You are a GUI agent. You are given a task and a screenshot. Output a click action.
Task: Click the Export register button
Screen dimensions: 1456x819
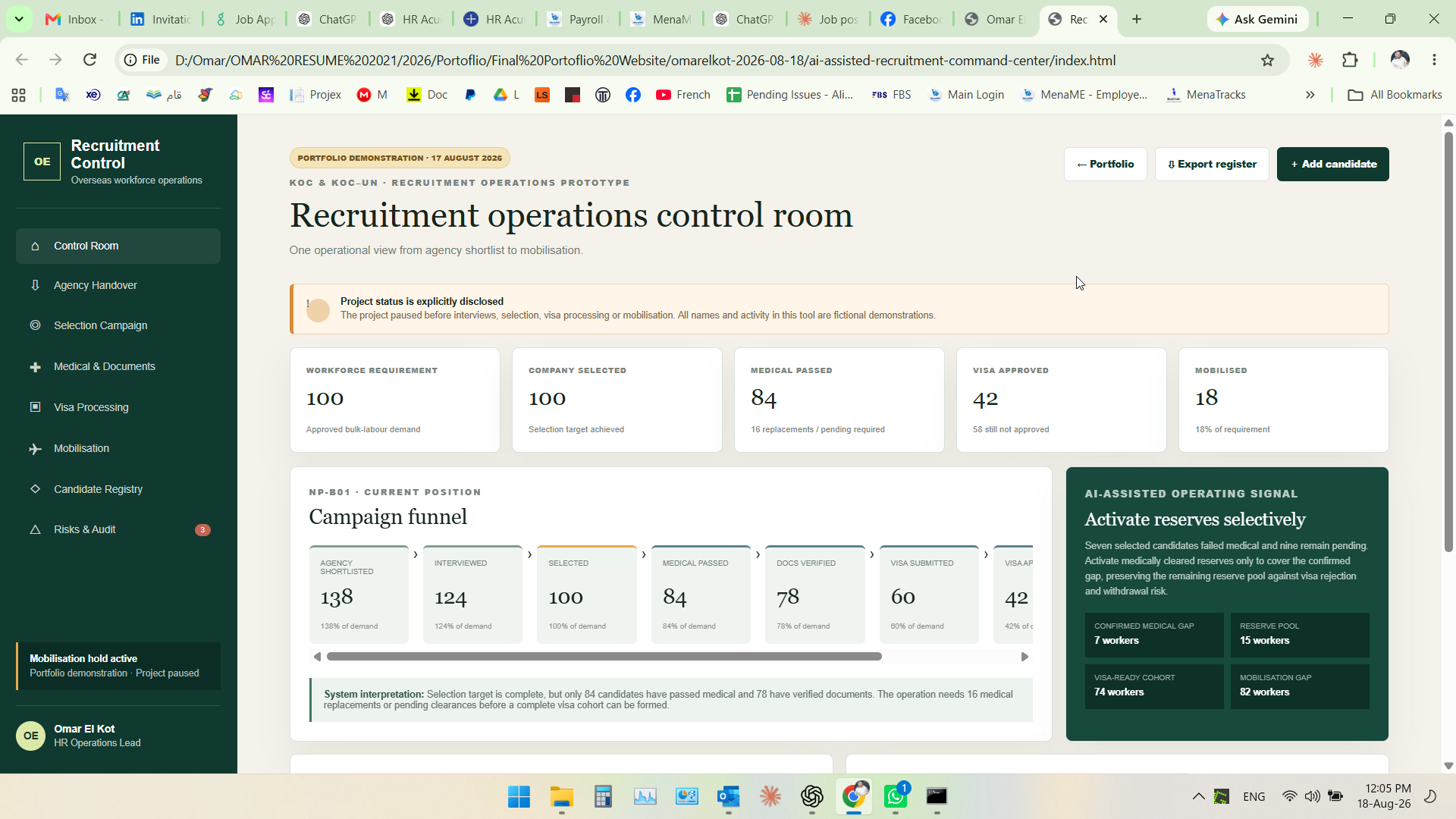point(1212,164)
